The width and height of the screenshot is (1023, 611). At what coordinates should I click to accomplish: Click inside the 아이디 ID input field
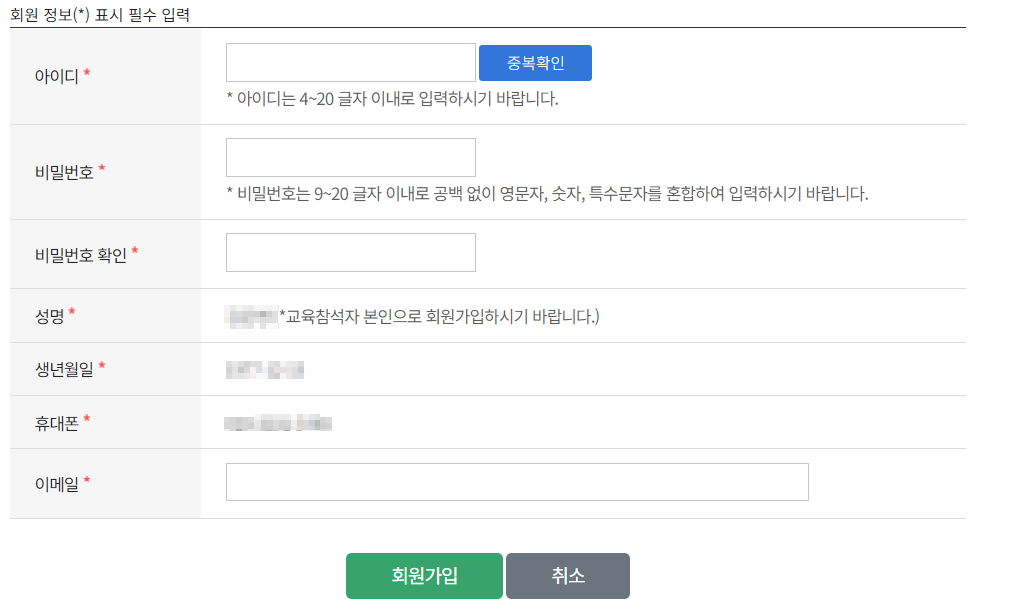tap(350, 62)
